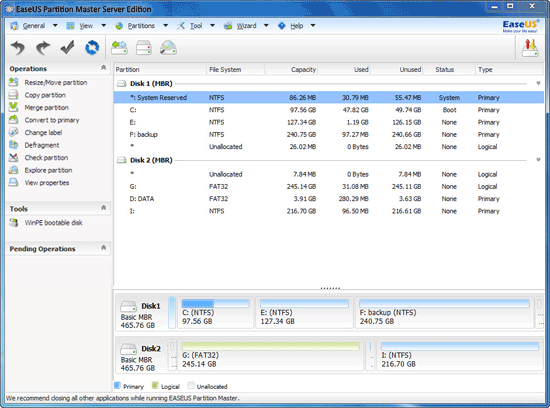This screenshot has height=408, width=550.
Task: Click the Undo arrow toolbar icon
Action: pyautogui.click(x=18, y=48)
